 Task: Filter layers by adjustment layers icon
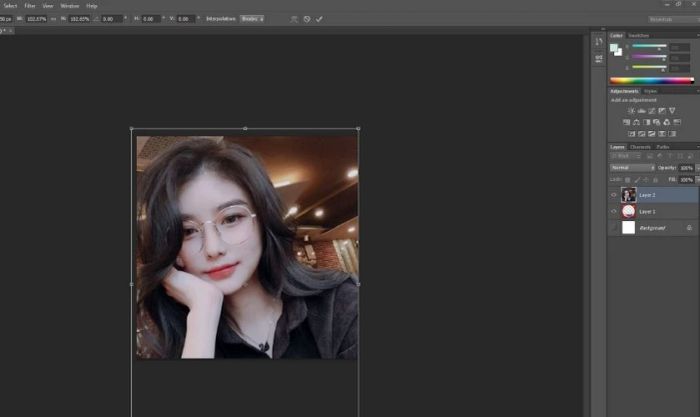point(660,156)
